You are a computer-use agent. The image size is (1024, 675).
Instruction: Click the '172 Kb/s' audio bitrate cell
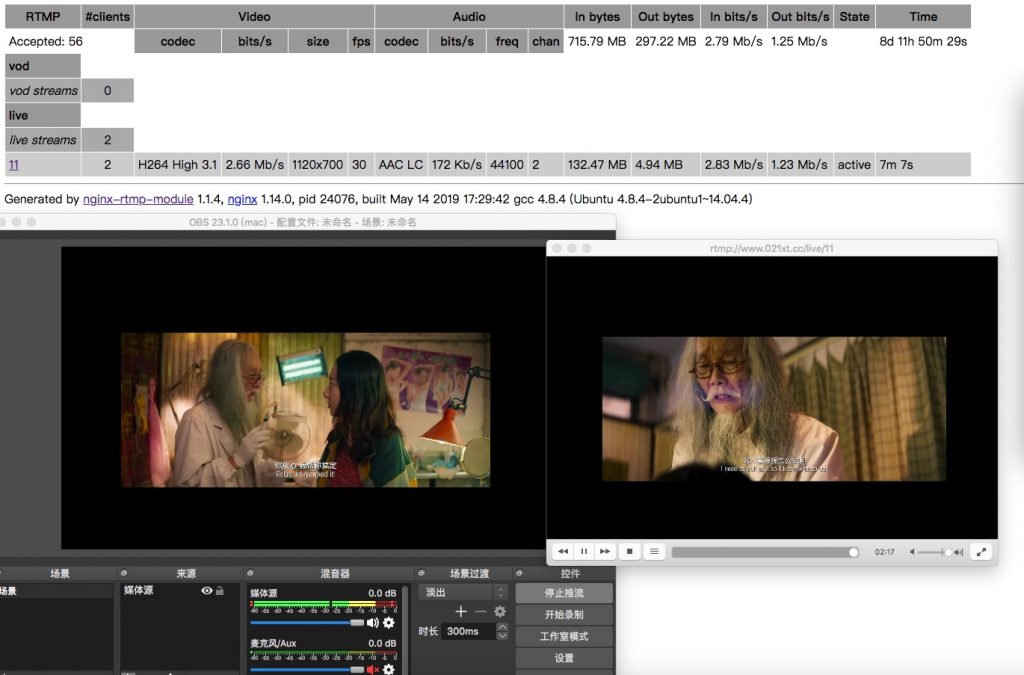pos(456,165)
